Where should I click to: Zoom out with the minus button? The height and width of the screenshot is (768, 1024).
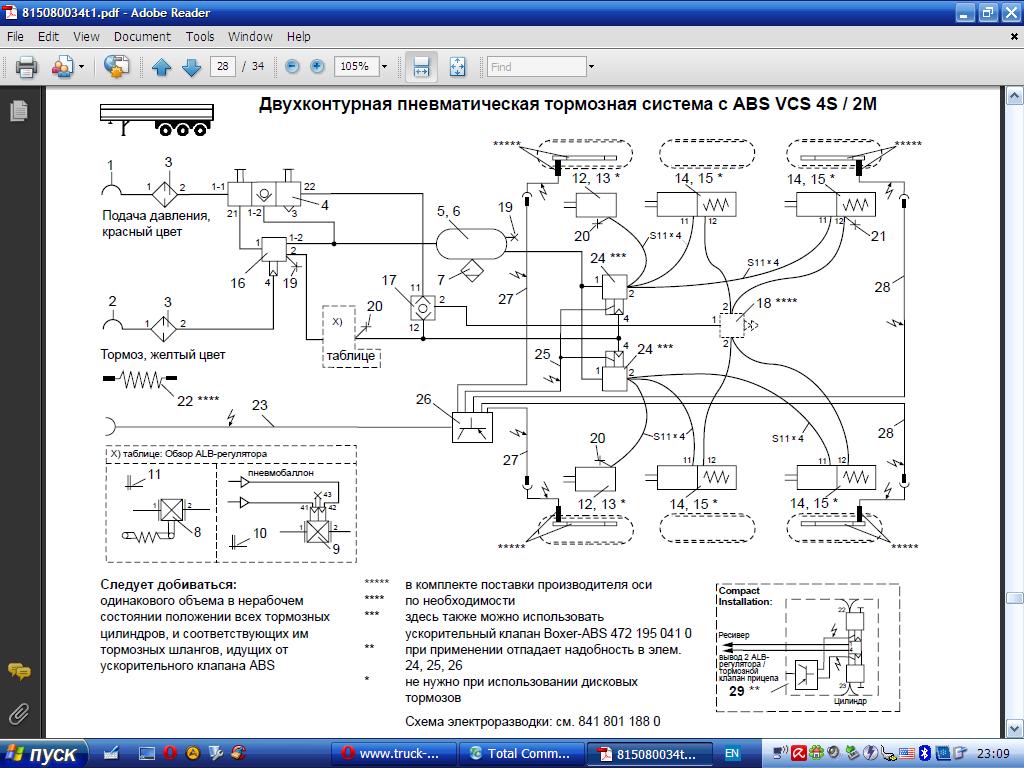pos(293,66)
